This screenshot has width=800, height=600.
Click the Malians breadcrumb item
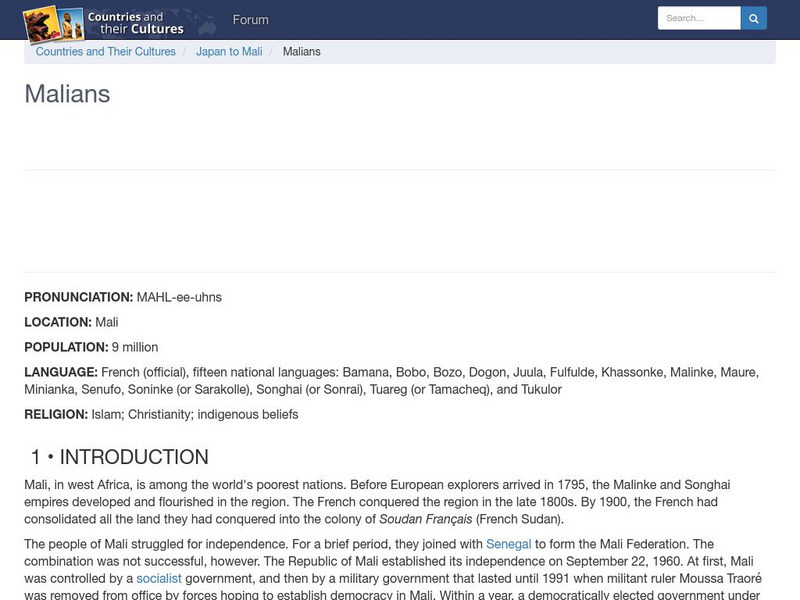point(302,52)
